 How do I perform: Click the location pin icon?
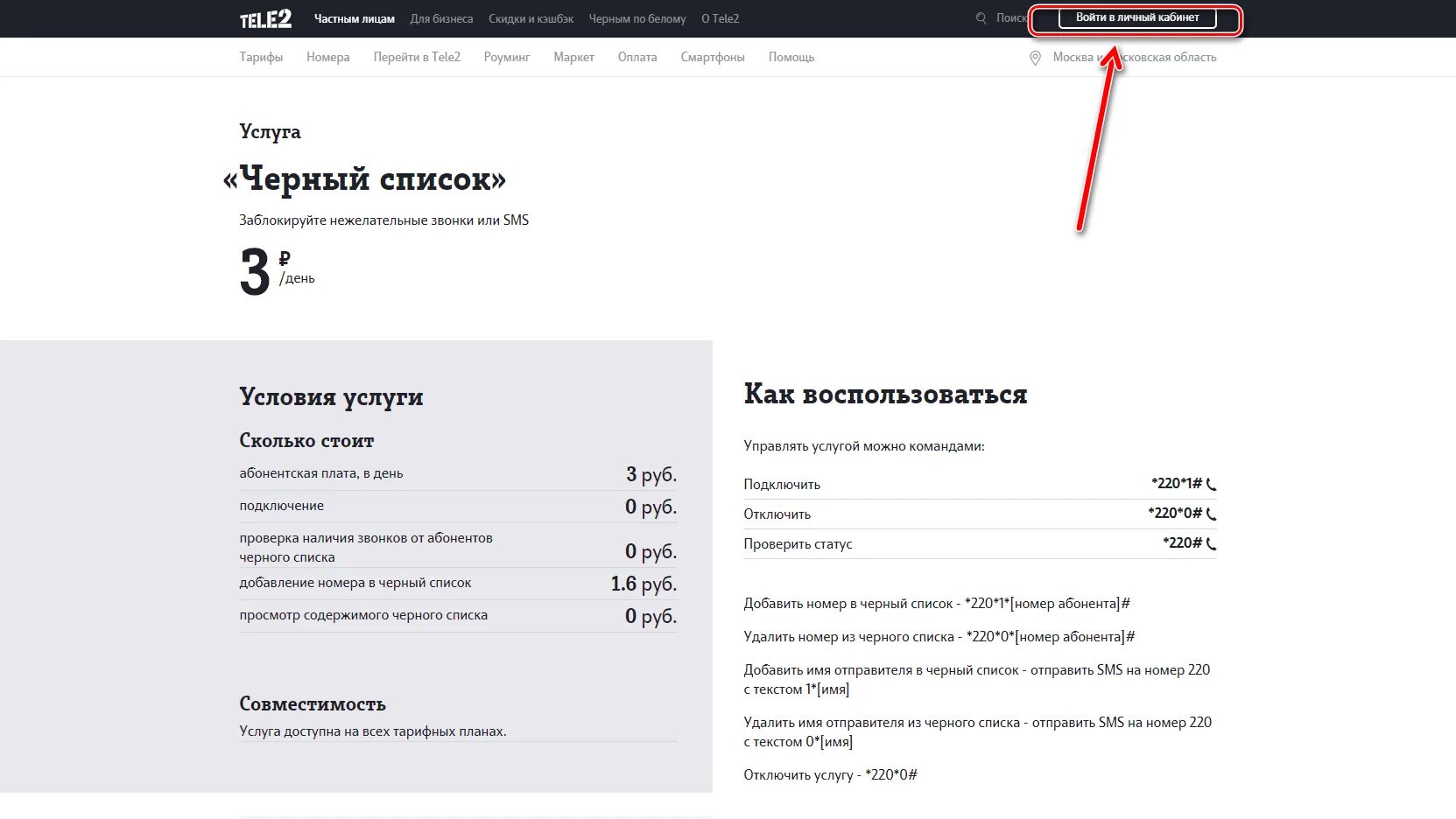1035,58
